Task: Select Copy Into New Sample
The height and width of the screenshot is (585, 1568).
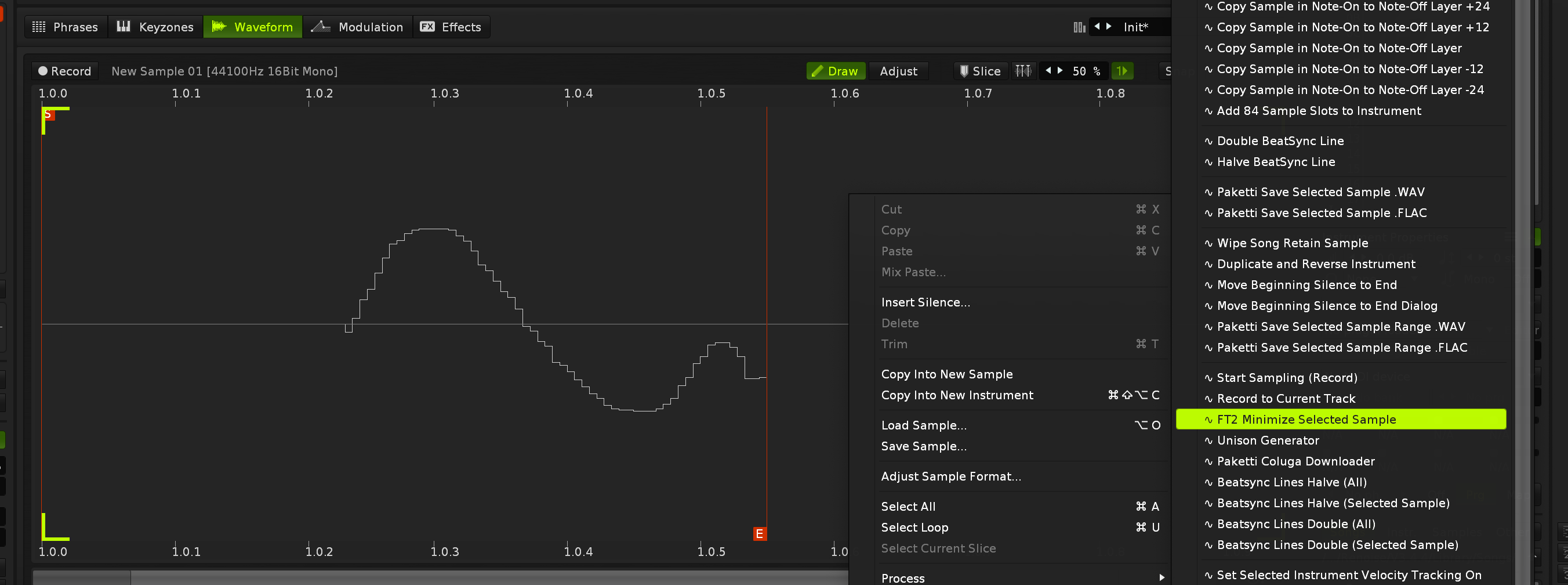Action: pos(946,374)
